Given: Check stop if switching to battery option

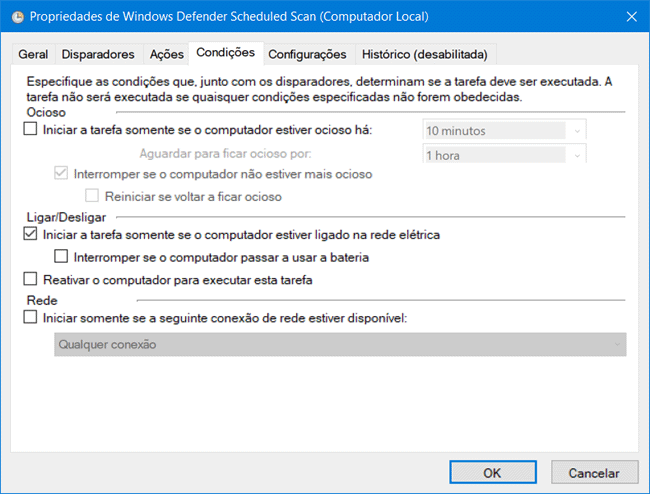Looking at the screenshot, I should pos(62,257).
